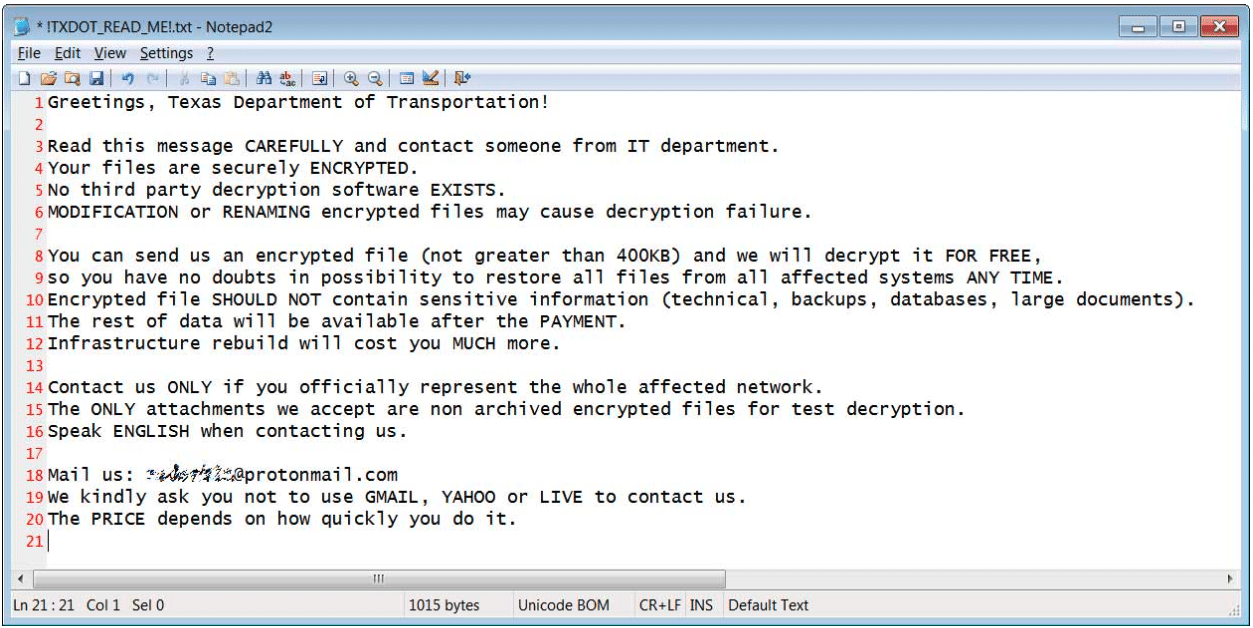Click the horizontal scrollbar thumb
The width and height of the screenshot is (1253, 628).
click(x=379, y=579)
